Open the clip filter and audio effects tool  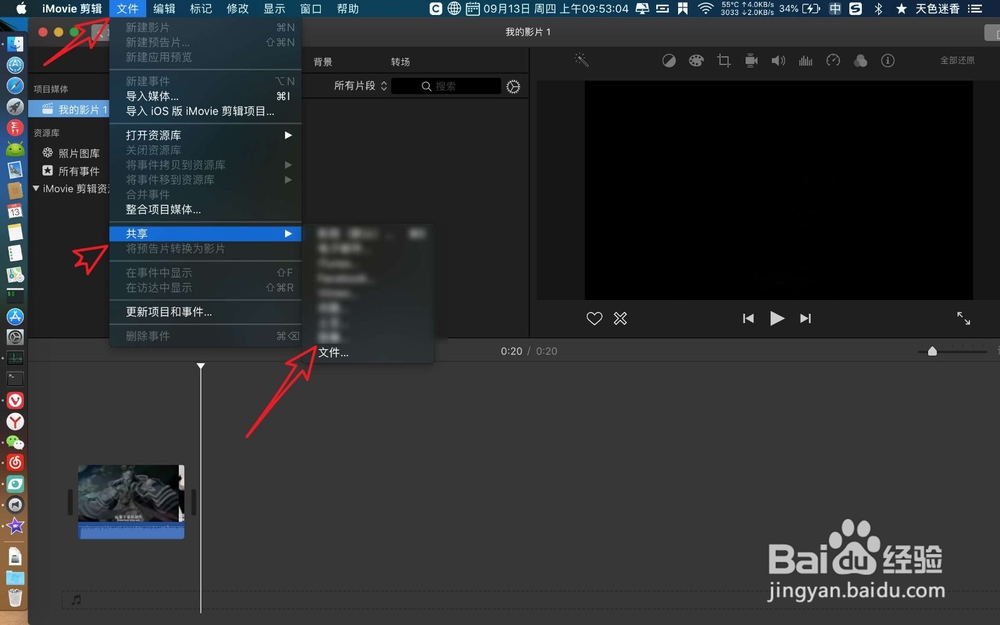tap(861, 61)
